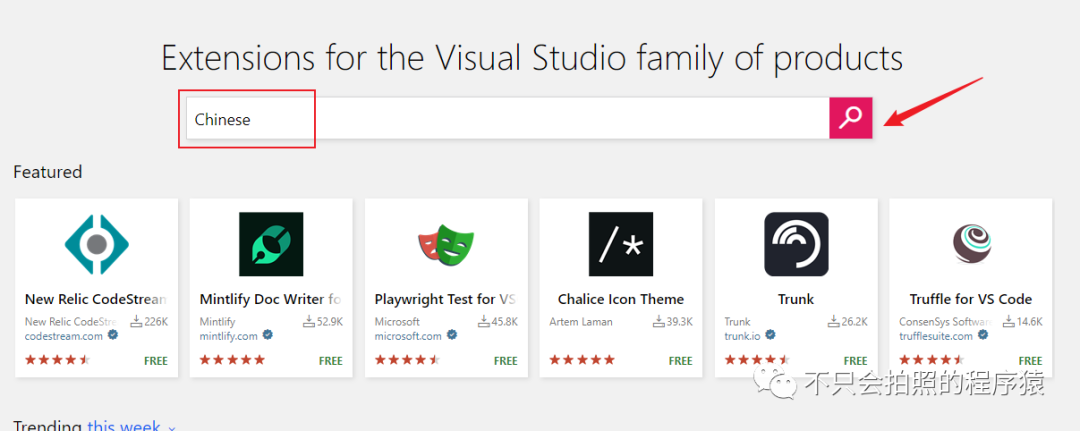Click verified badge next to mintlify.com
Screen dimensions: 1080x431
click(x=268, y=335)
